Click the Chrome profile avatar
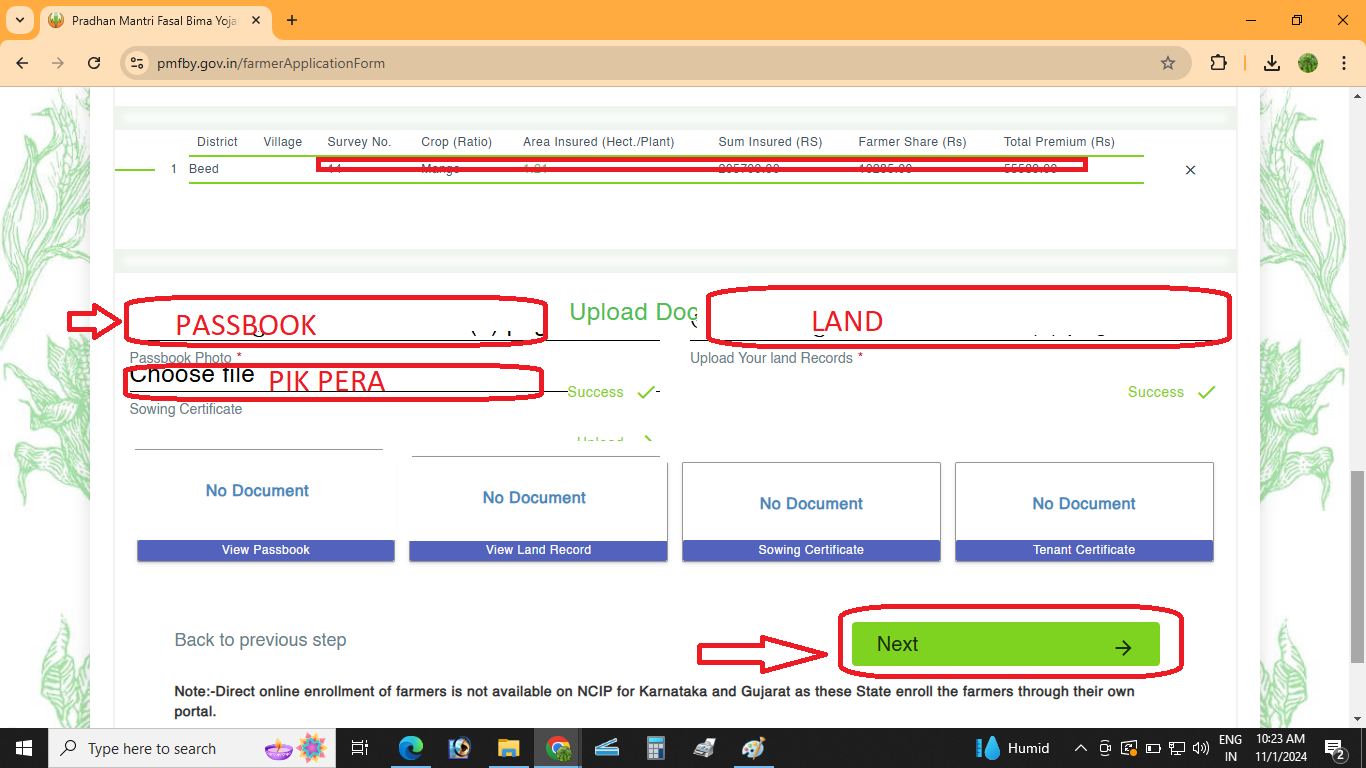Viewport: 1366px width, 768px height. [1307, 62]
